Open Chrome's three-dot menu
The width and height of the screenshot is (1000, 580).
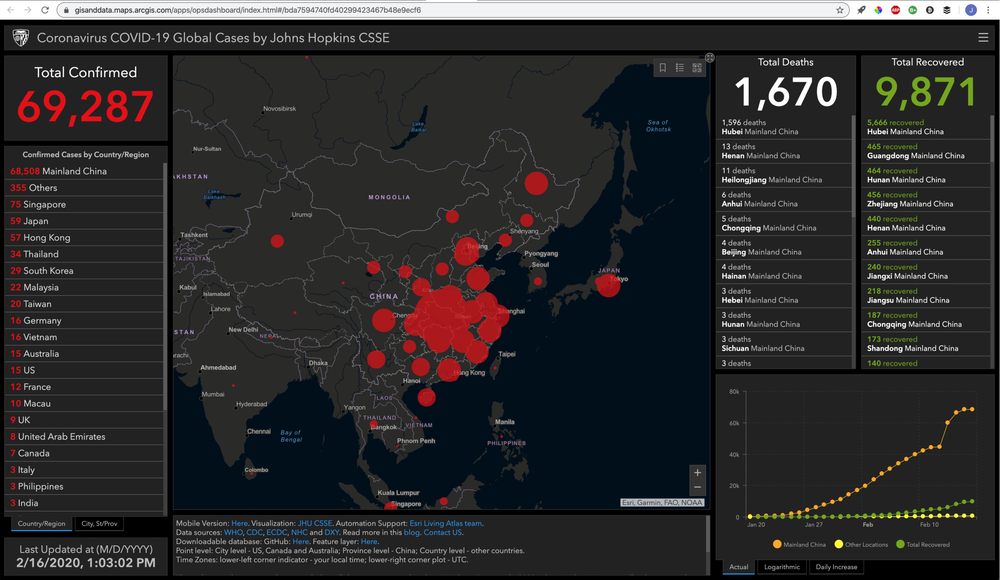[x=989, y=10]
